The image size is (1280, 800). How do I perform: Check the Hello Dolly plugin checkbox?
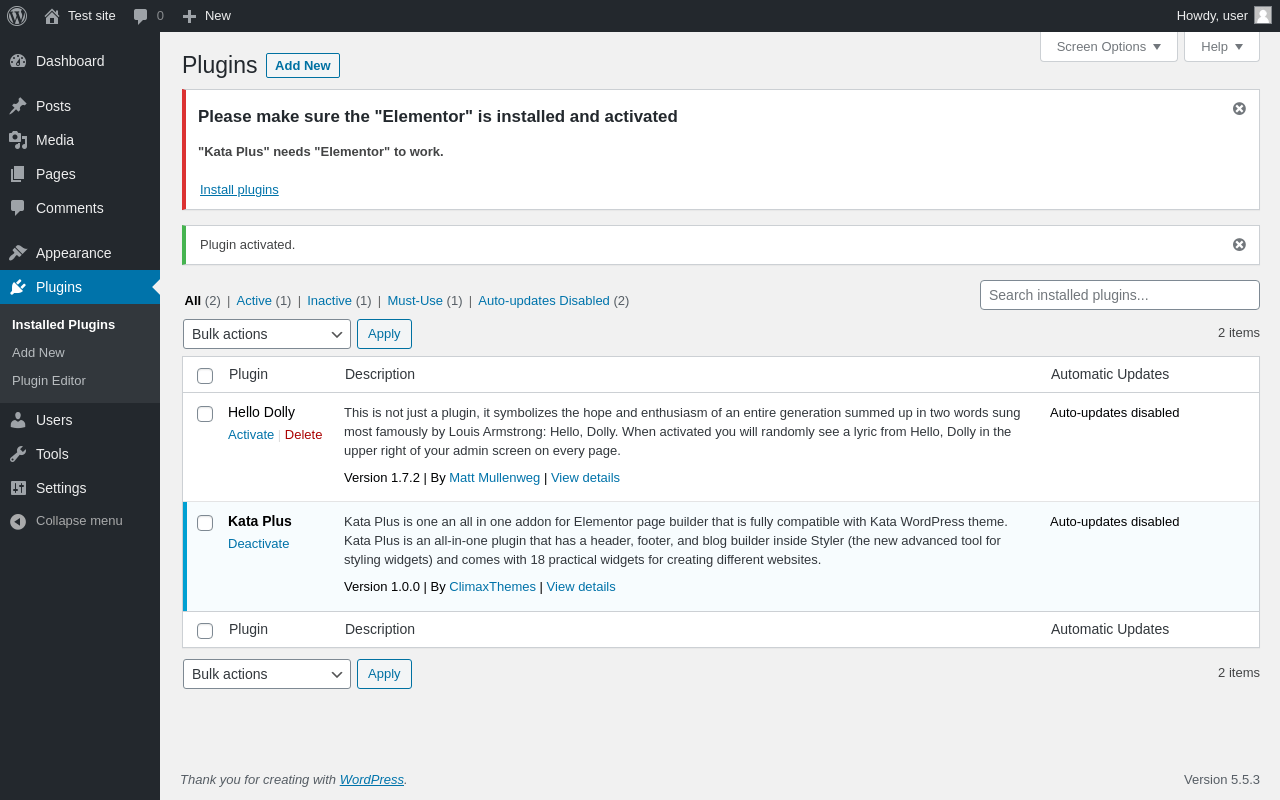pyautogui.click(x=205, y=414)
